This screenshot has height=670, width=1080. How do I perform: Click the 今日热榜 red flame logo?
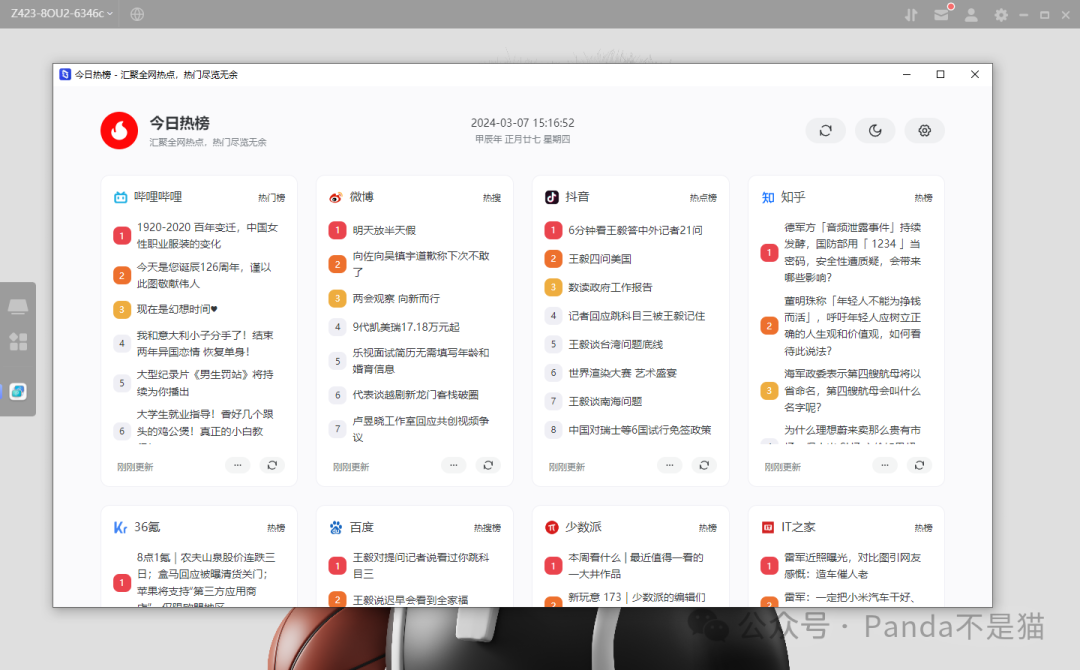pyautogui.click(x=119, y=130)
